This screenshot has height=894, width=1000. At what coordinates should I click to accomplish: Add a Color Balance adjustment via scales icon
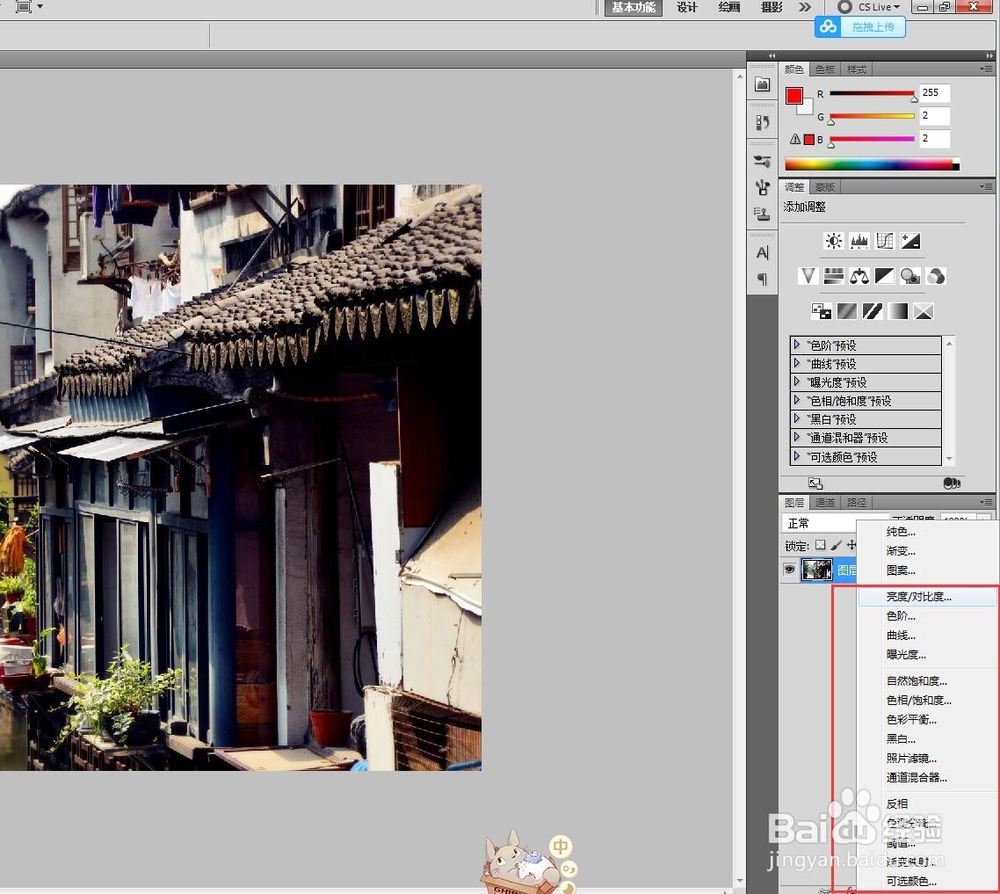point(859,275)
